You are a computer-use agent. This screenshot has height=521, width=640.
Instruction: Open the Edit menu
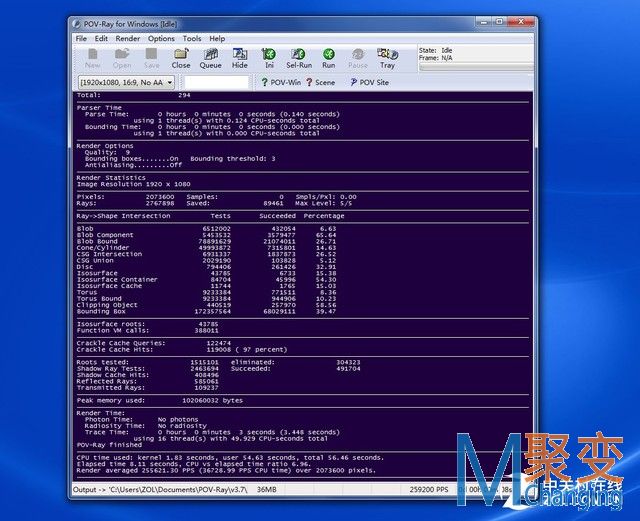click(x=101, y=38)
